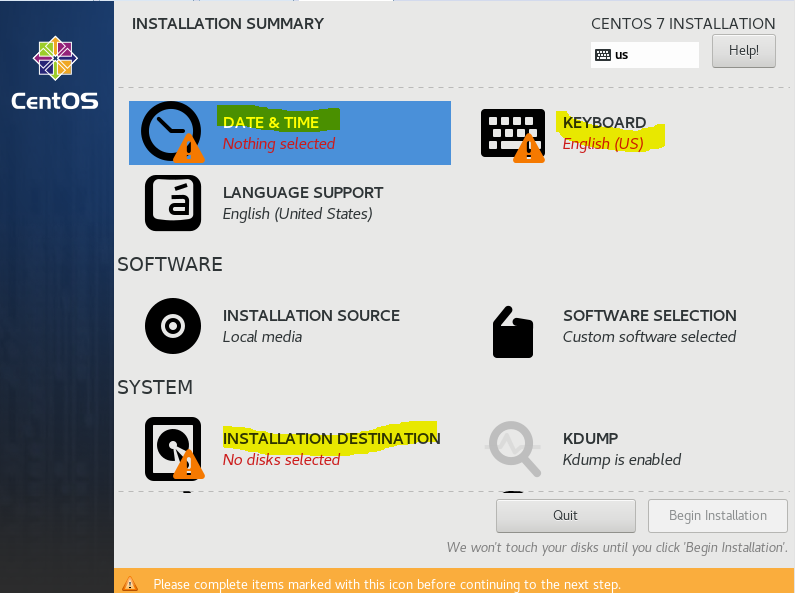Image resolution: width=796 pixels, height=593 pixels.
Task: Click the small keyboard icon next to us
Action: (603, 55)
